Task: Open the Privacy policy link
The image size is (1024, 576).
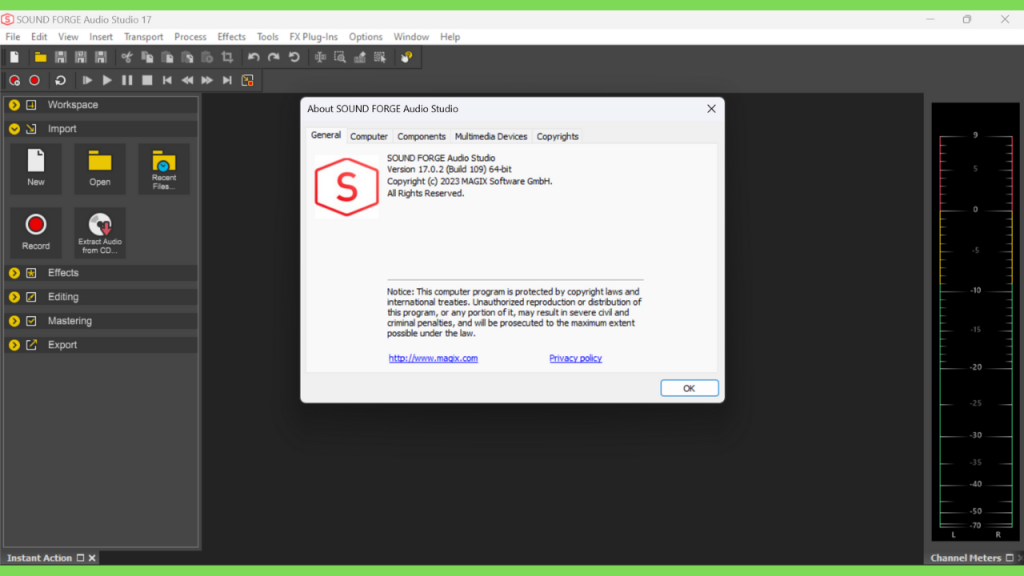Action: click(x=575, y=358)
